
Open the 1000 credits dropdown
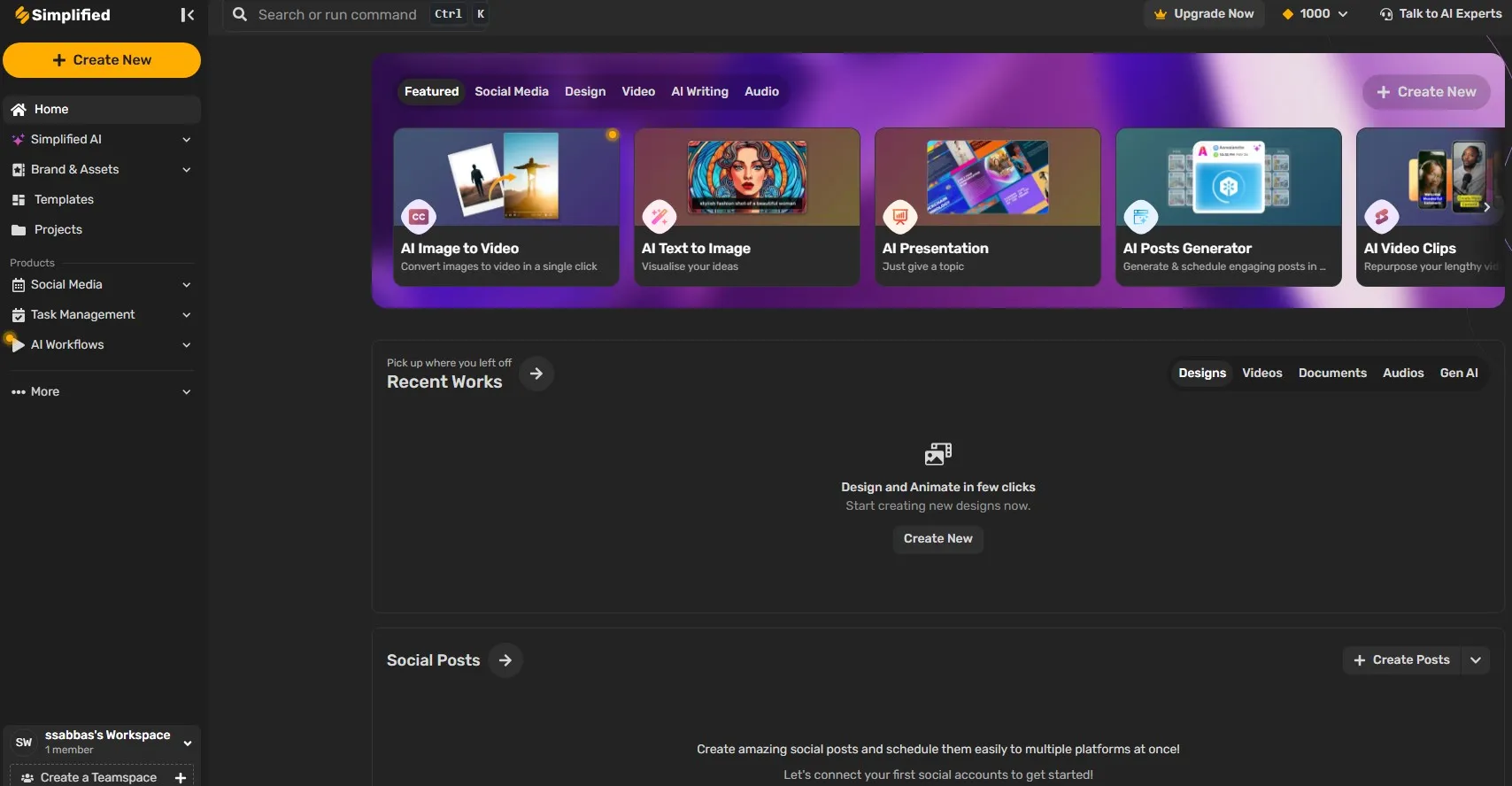click(x=1315, y=14)
